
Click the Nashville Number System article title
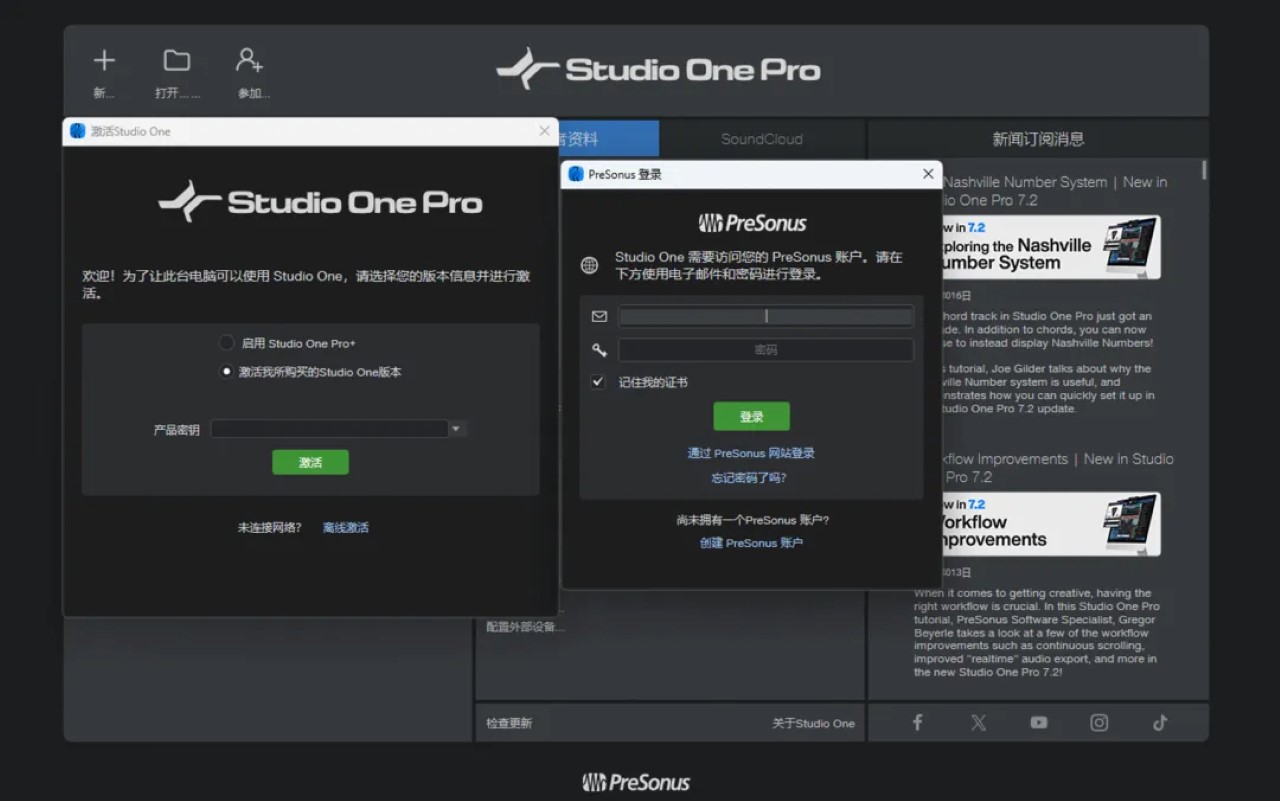pyautogui.click(x=1055, y=191)
